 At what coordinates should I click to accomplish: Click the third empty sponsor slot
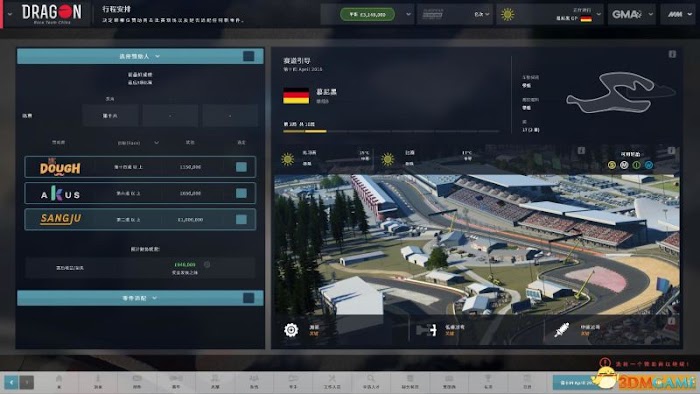coord(230,116)
